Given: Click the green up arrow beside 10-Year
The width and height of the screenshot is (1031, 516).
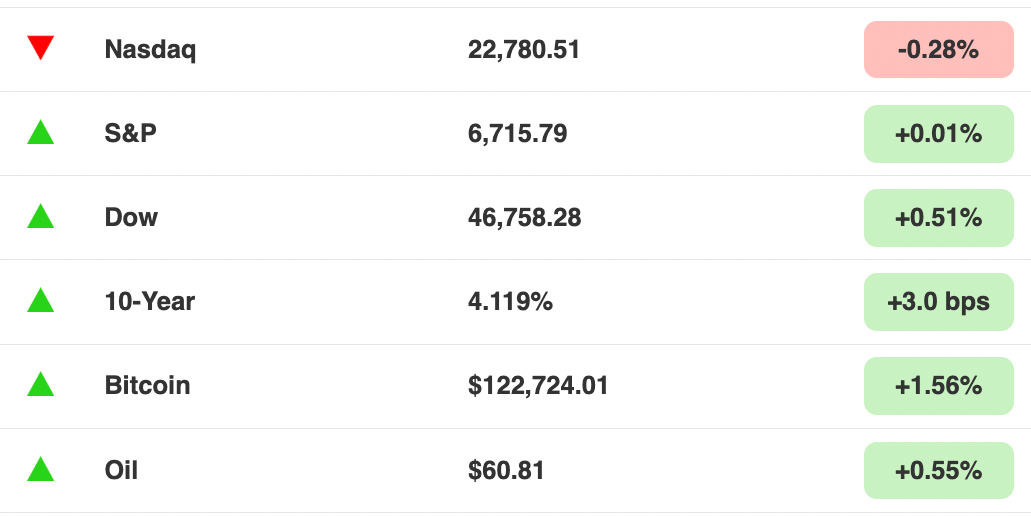Looking at the screenshot, I should (x=40, y=300).
